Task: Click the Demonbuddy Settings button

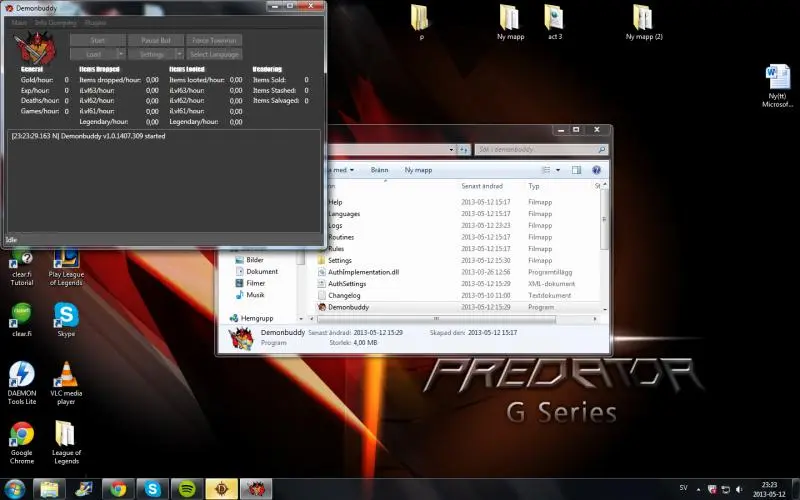Action: click(x=152, y=54)
